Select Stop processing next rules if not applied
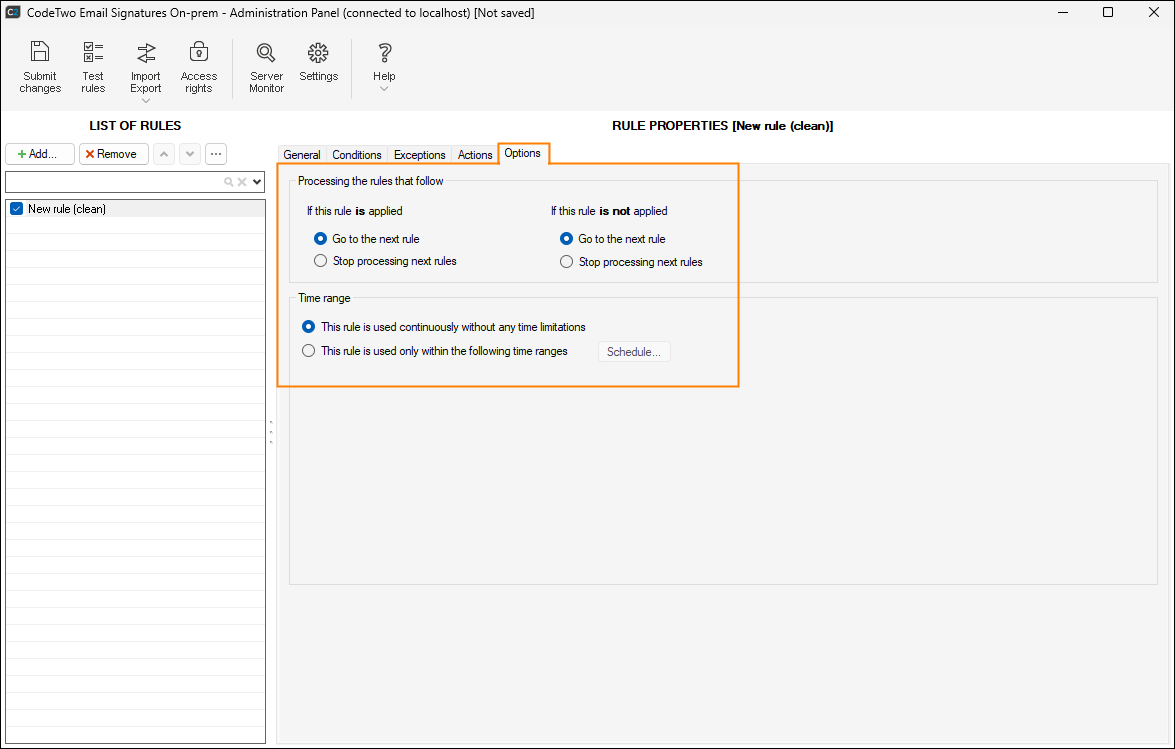The height and width of the screenshot is (749, 1175). (x=567, y=262)
